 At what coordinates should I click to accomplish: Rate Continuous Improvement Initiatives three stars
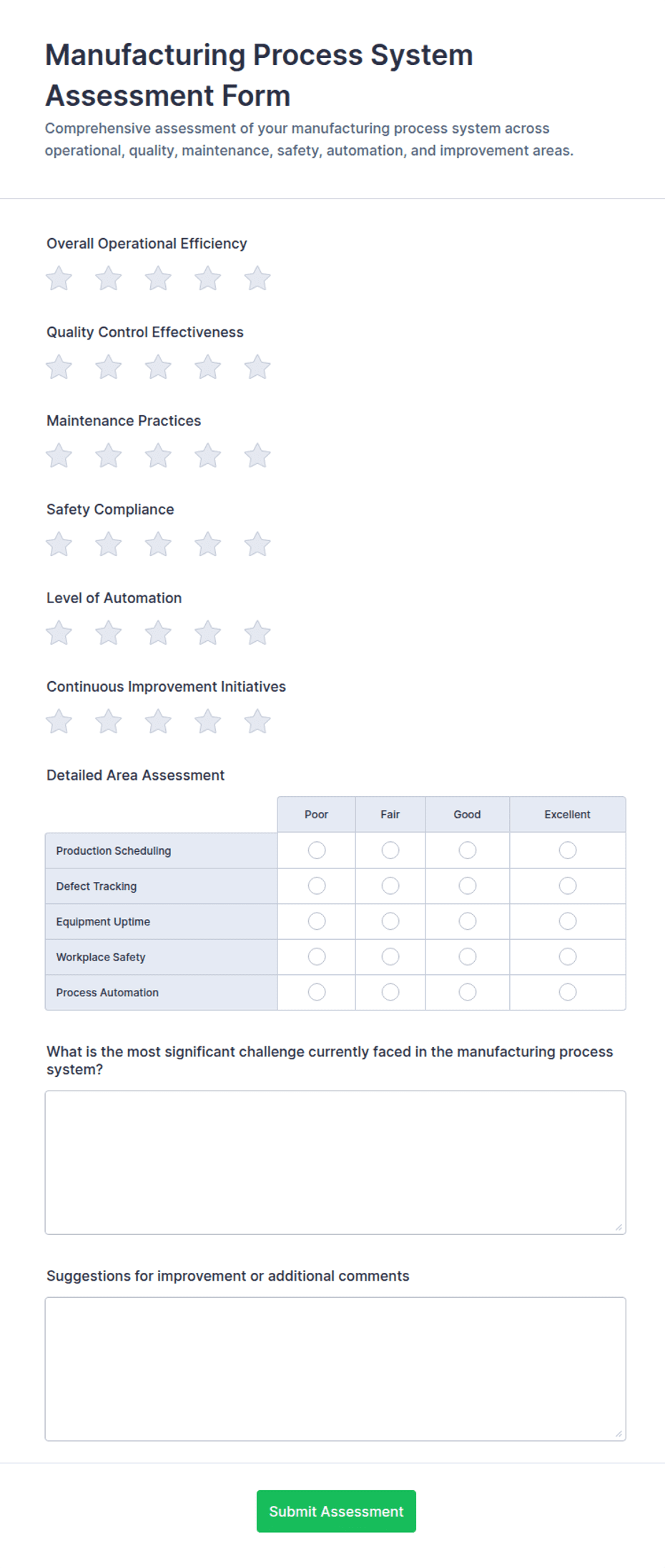(x=158, y=721)
